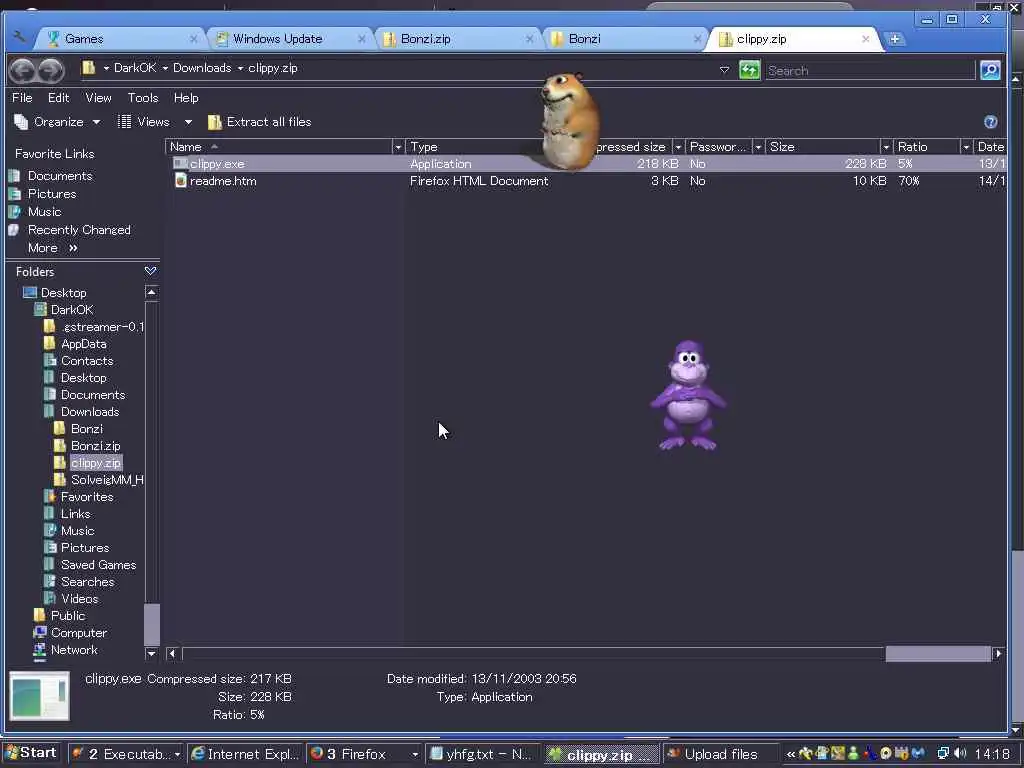The width and height of the screenshot is (1024, 768).
Task: Open the Help menu
Action: tap(186, 98)
